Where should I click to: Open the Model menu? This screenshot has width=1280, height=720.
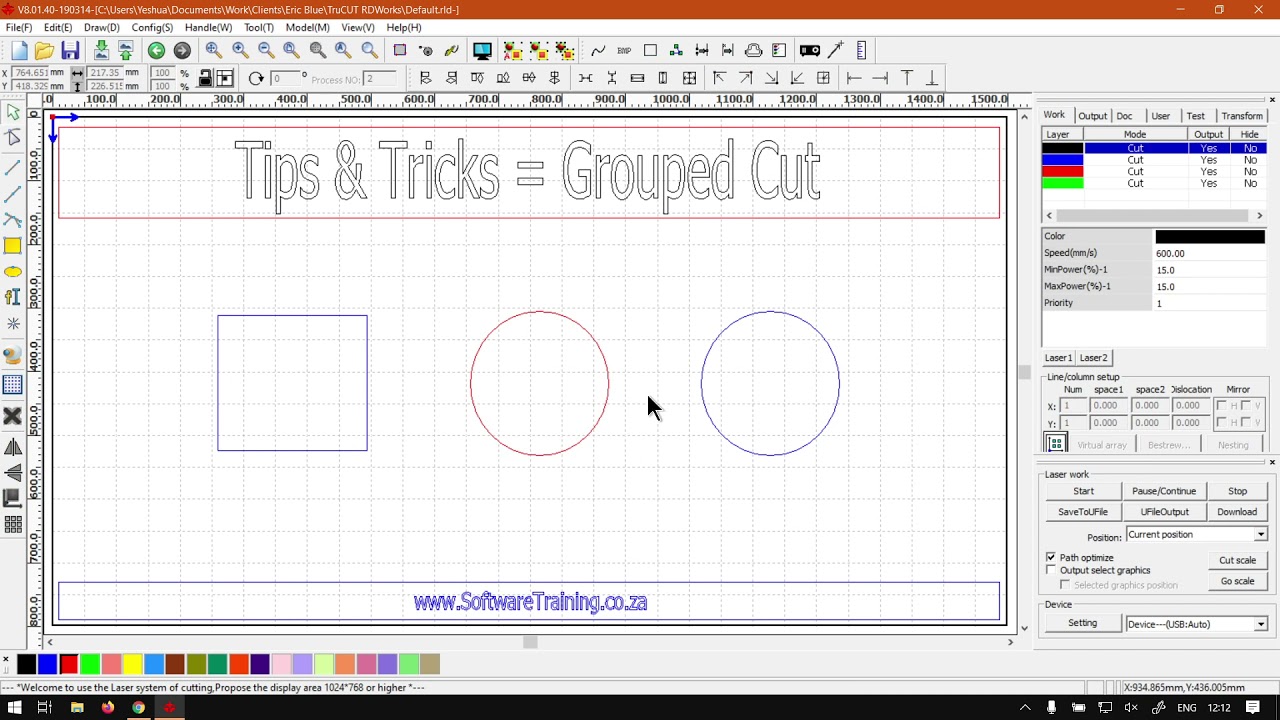tap(307, 28)
